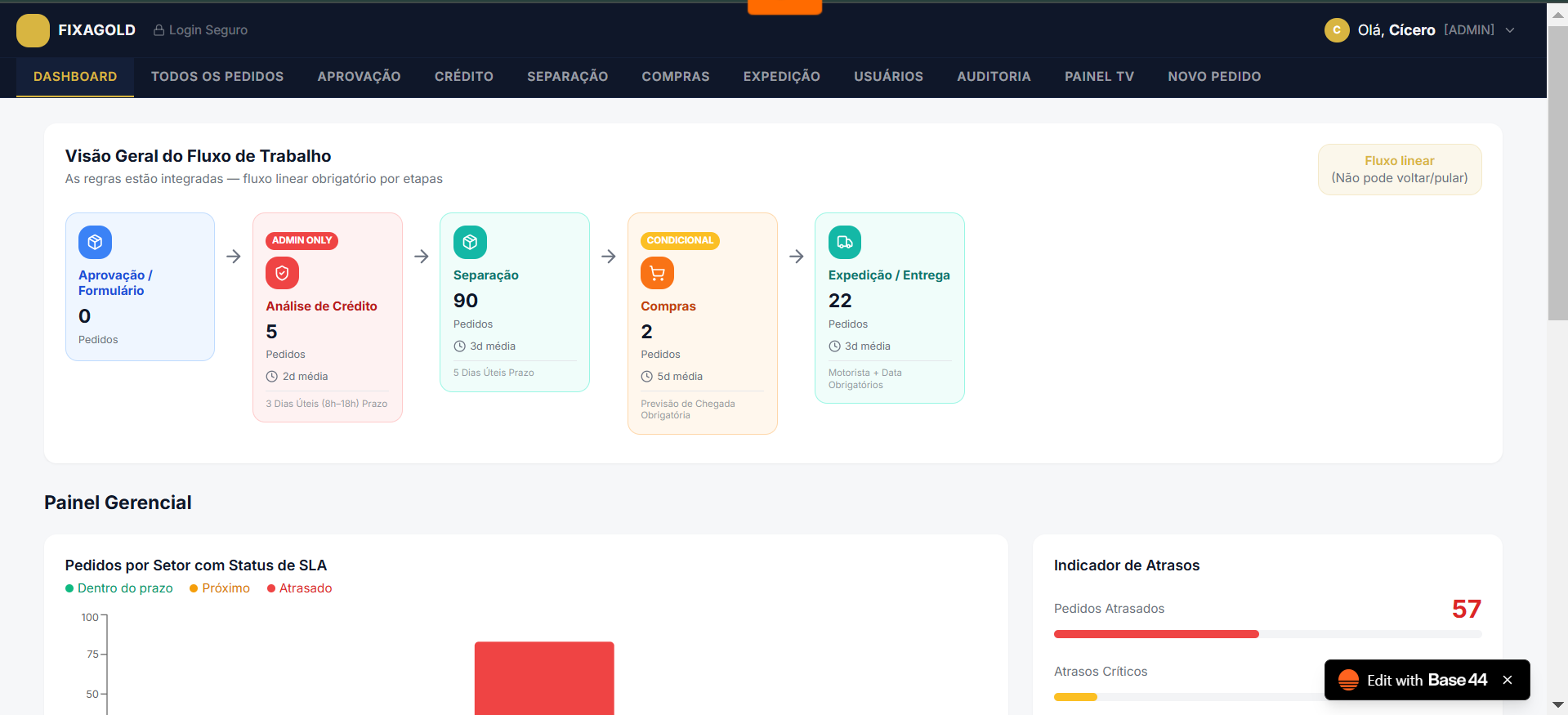
Task: Click the CONDICIONAL badge
Action: point(681,240)
